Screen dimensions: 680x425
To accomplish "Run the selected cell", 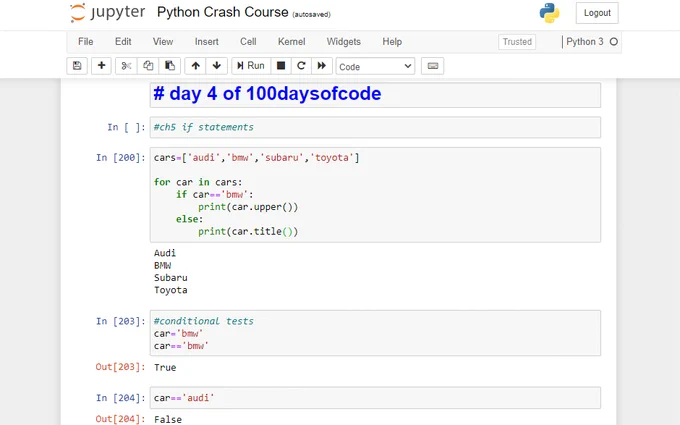I will (251, 66).
